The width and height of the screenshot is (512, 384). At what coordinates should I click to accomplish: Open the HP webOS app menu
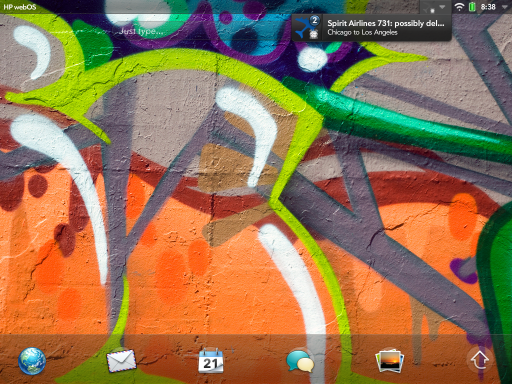[x=20, y=7]
